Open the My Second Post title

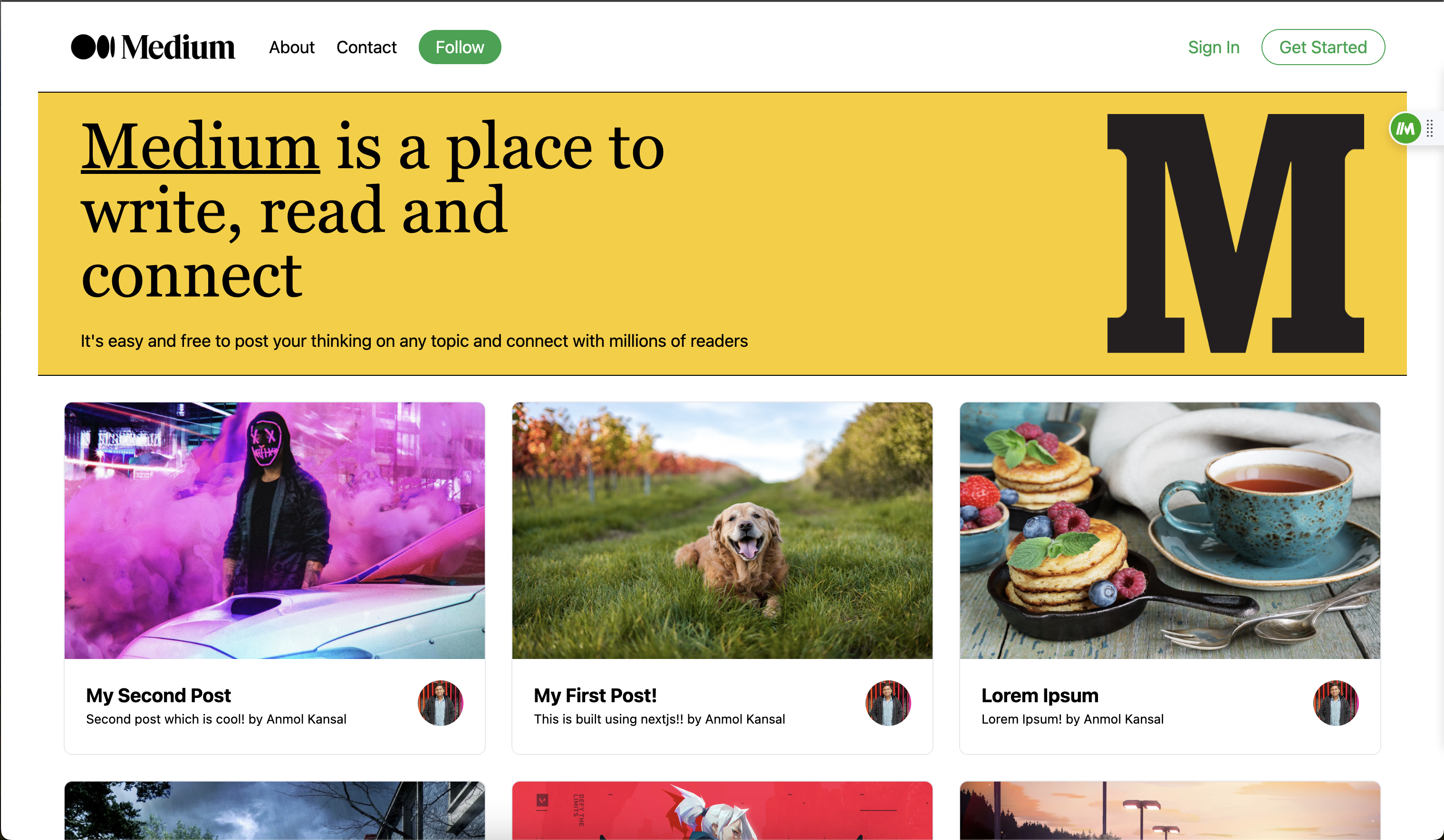[x=158, y=695]
